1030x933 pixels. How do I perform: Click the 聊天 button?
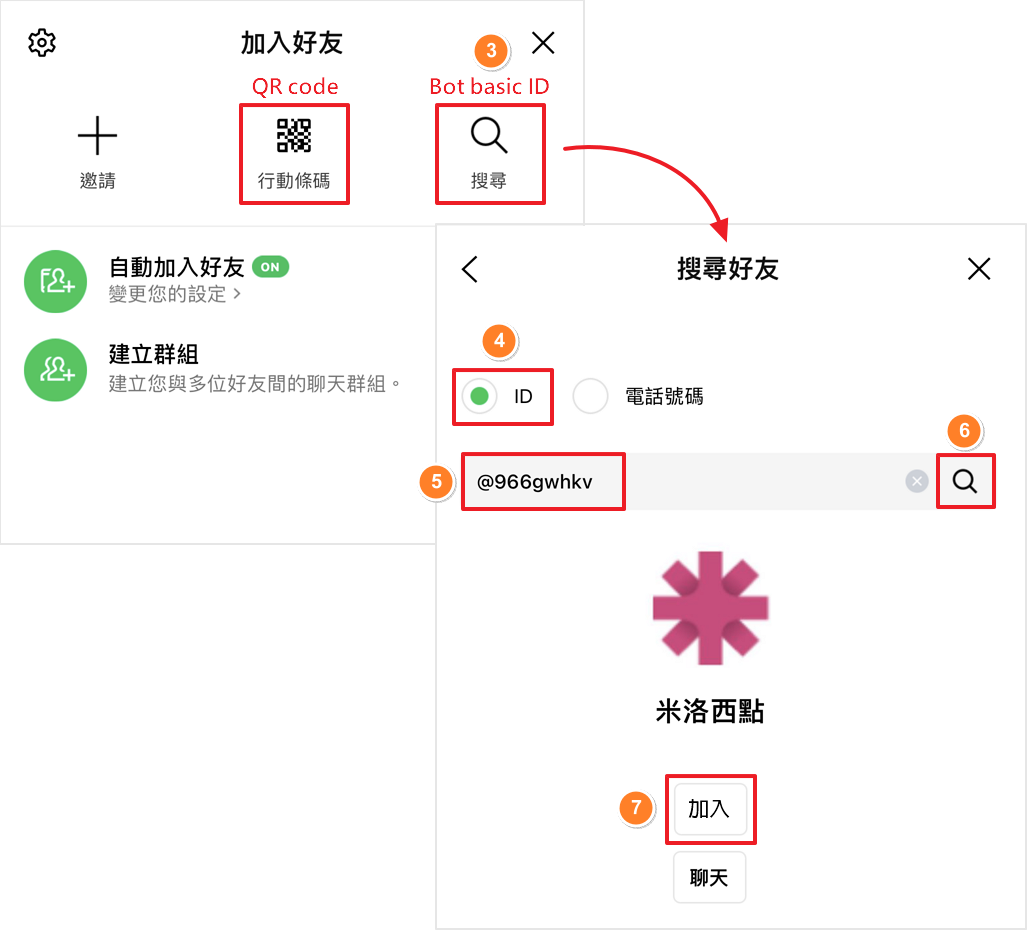[x=709, y=878]
